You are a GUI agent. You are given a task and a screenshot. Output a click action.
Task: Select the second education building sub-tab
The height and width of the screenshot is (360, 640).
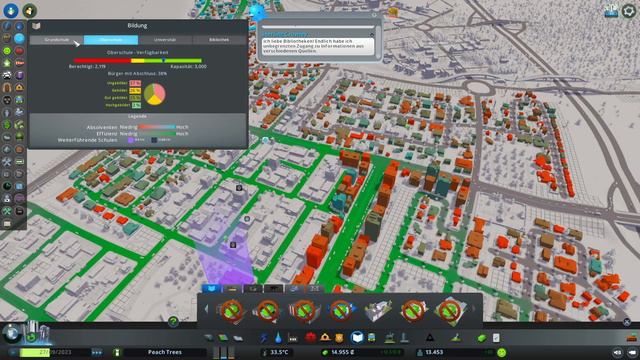[232, 289]
